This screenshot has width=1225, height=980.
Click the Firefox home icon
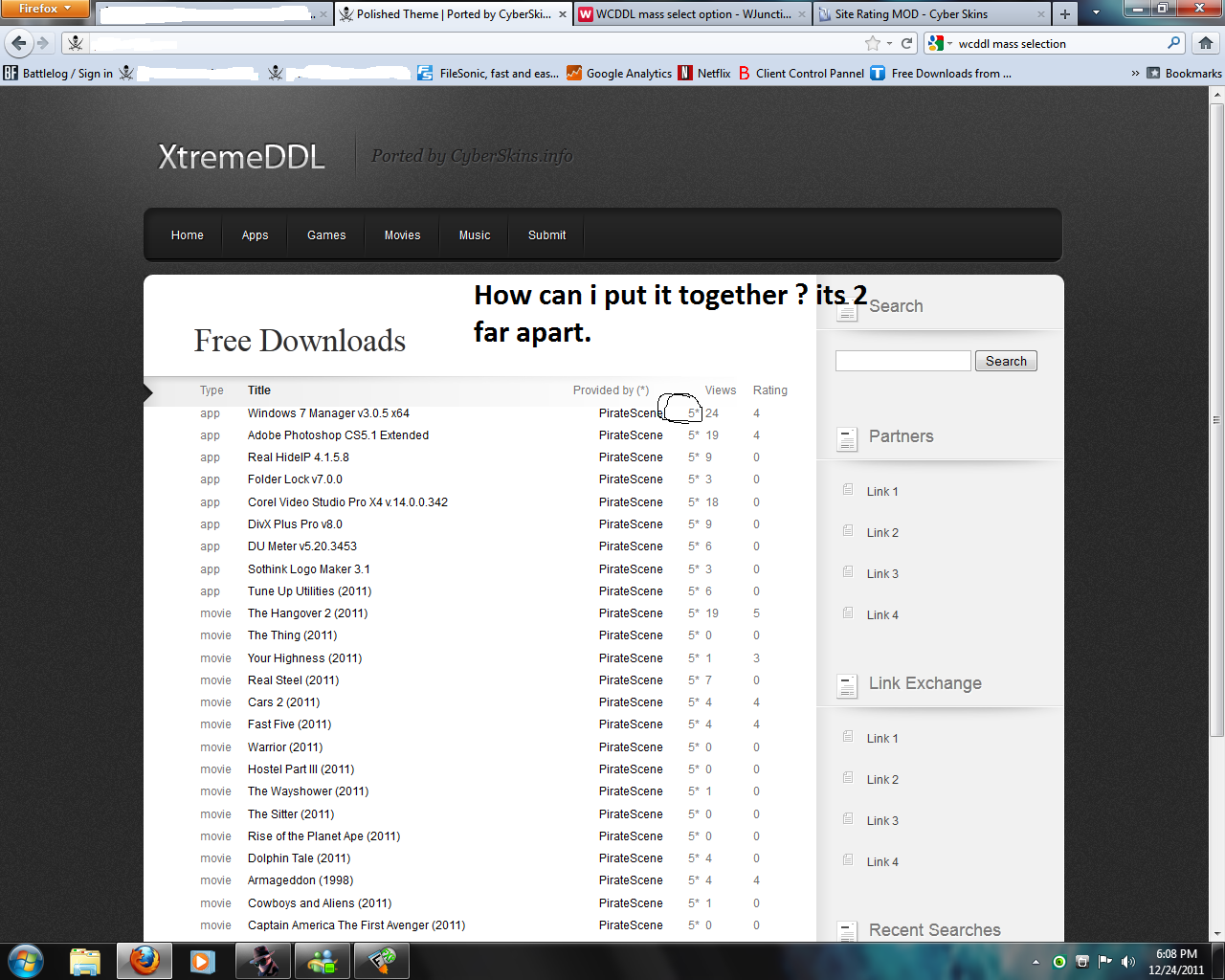point(1205,43)
